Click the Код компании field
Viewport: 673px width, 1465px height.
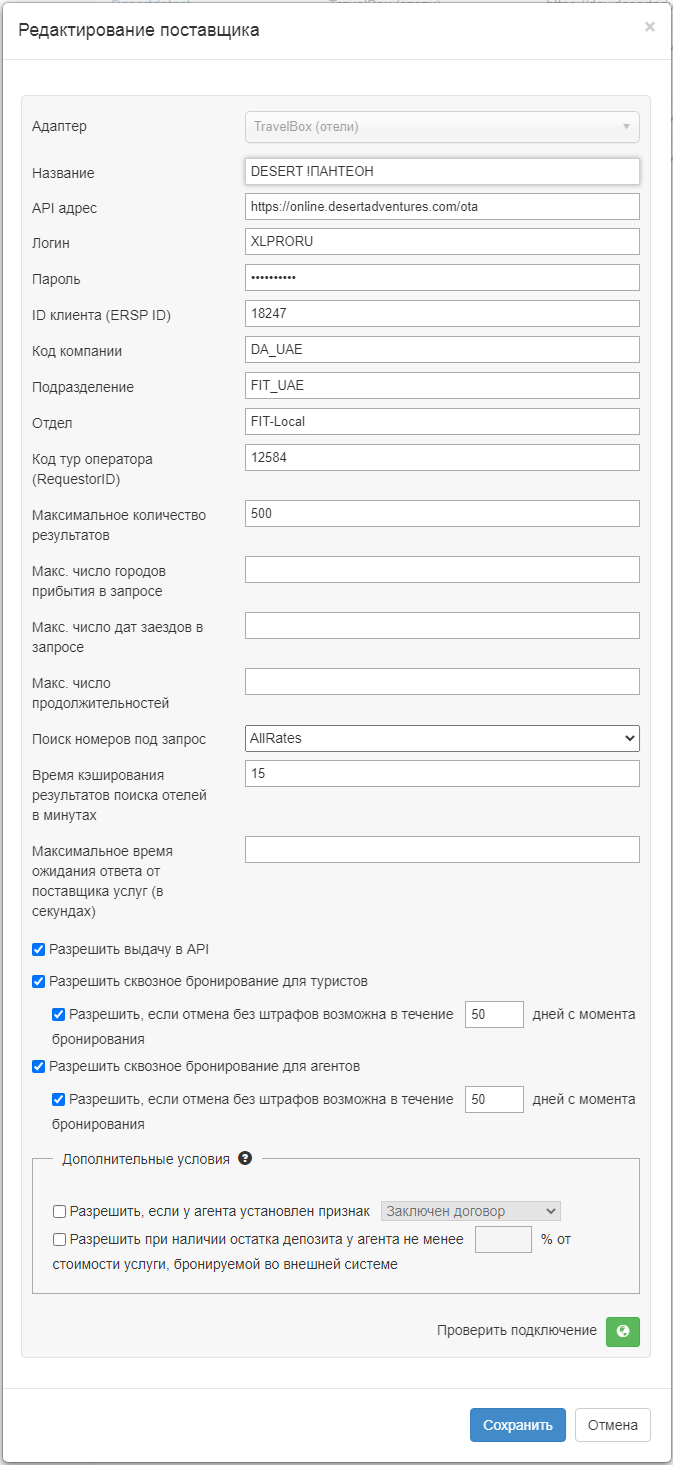(442, 349)
